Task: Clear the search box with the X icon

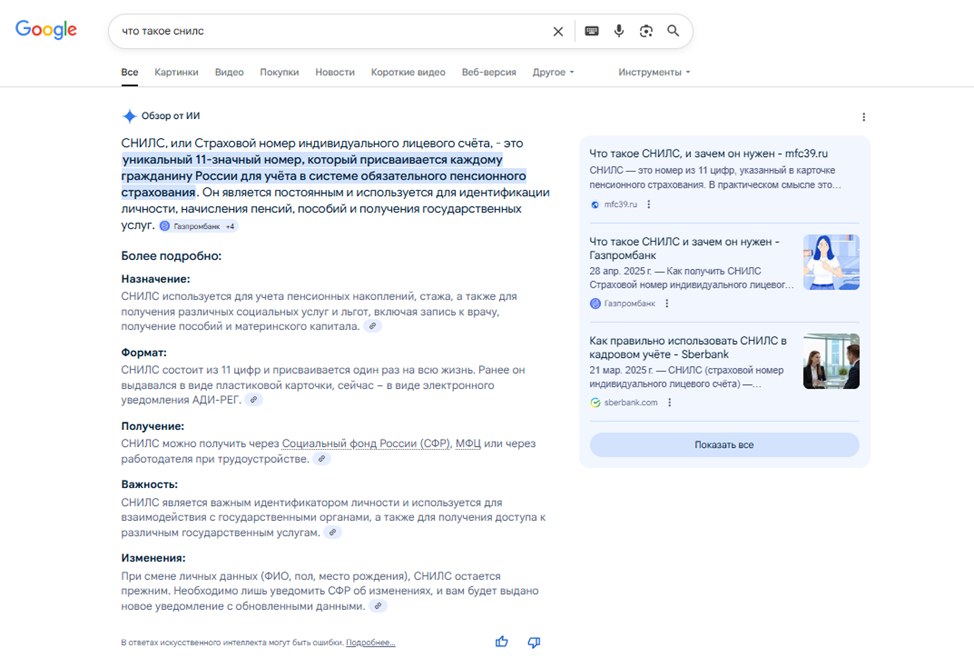Action: pyautogui.click(x=558, y=31)
